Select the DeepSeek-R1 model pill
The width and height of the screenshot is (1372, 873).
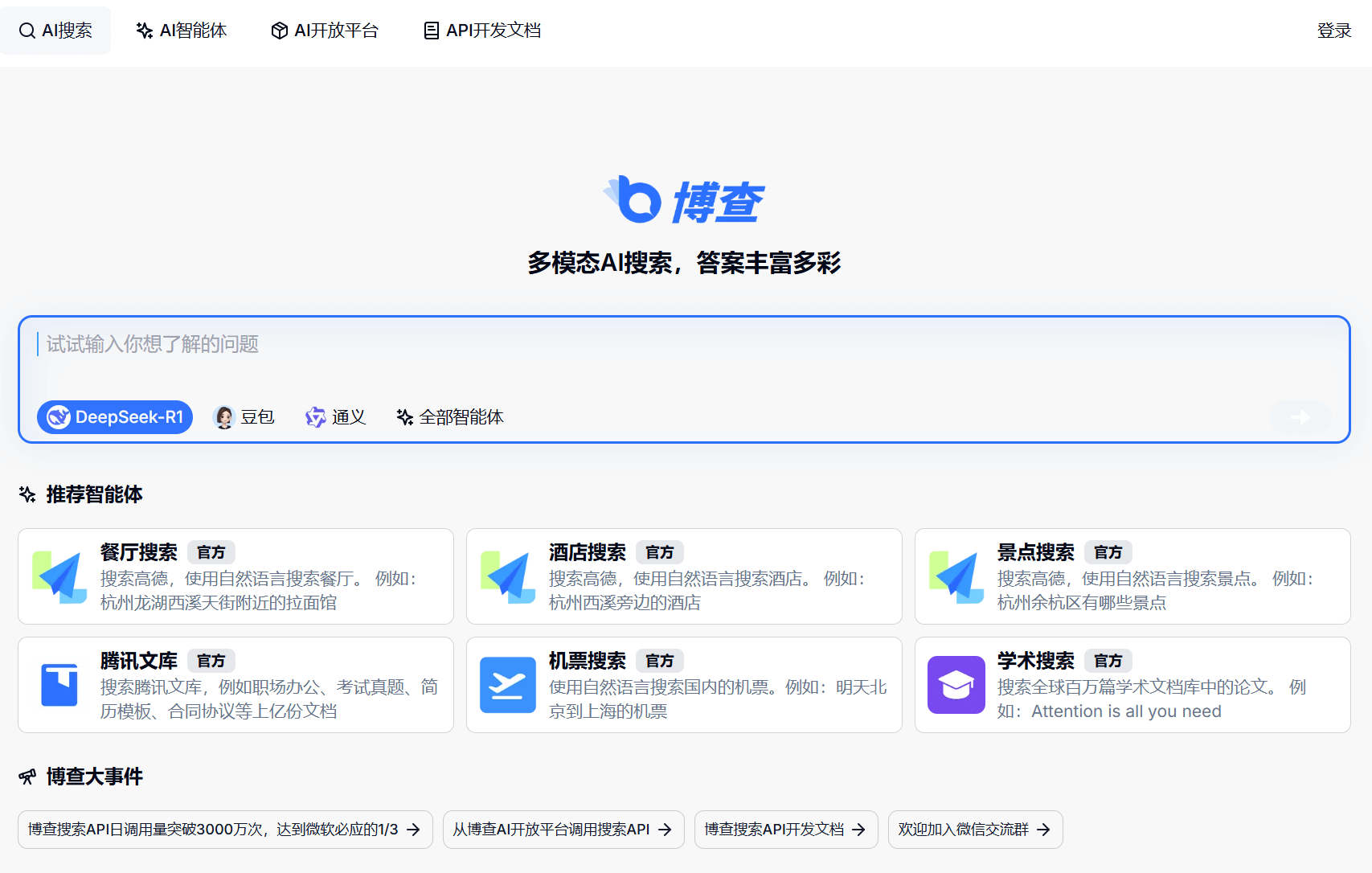tap(114, 417)
